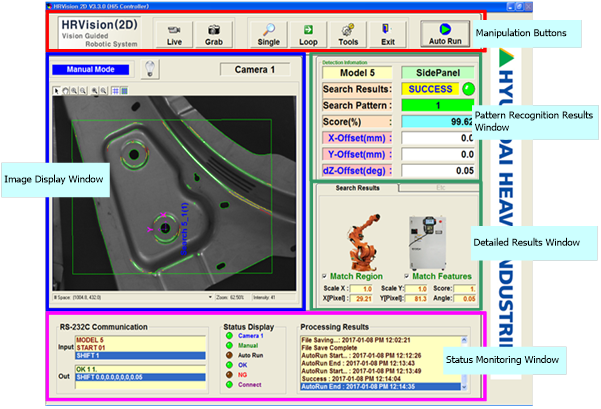This screenshot has width=601, height=409.
Task: Click the robot controller cabinet image
Action: coord(428,243)
